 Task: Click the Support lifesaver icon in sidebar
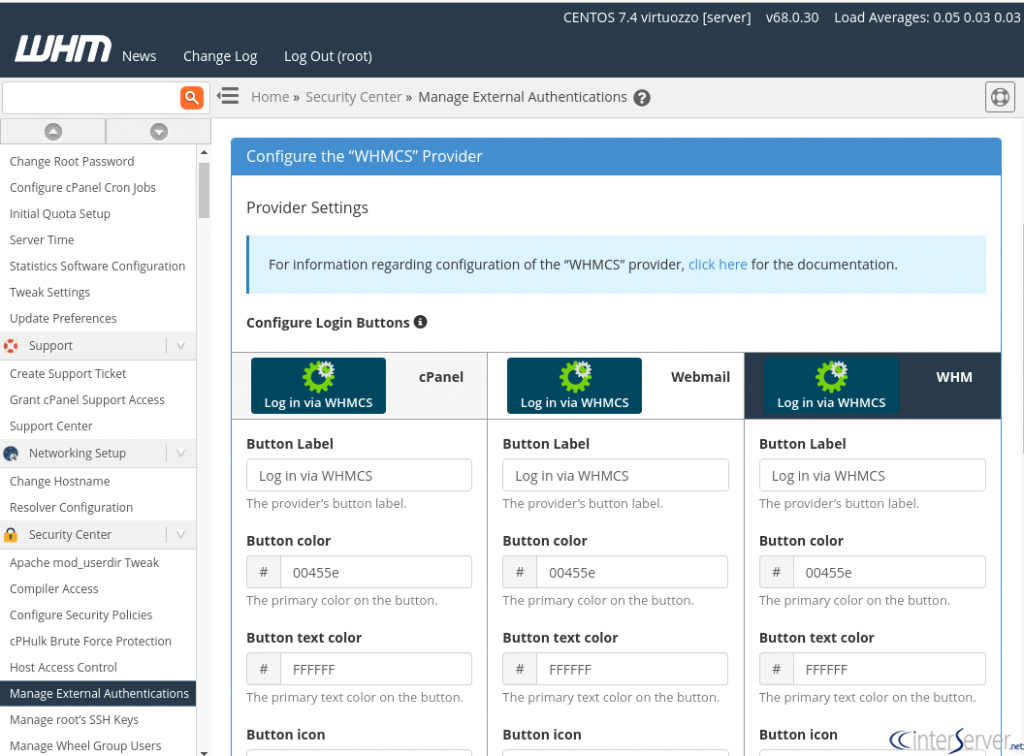coord(11,346)
